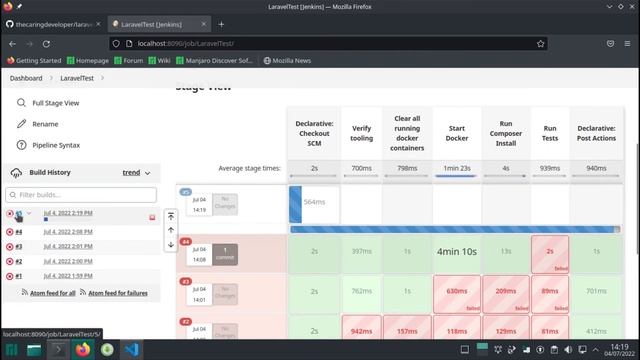Open build #4 link in history
Screen dimensions: 640x360
tap(19, 232)
